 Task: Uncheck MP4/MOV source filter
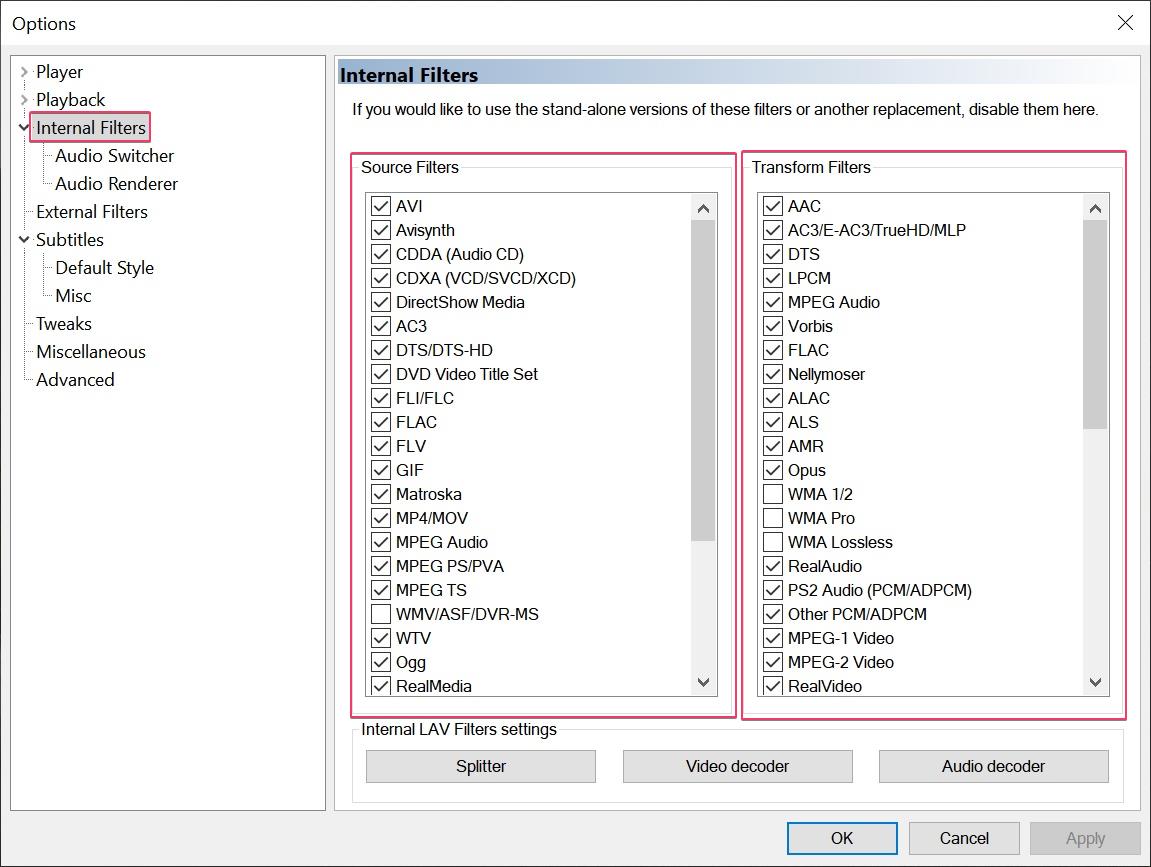tap(380, 518)
